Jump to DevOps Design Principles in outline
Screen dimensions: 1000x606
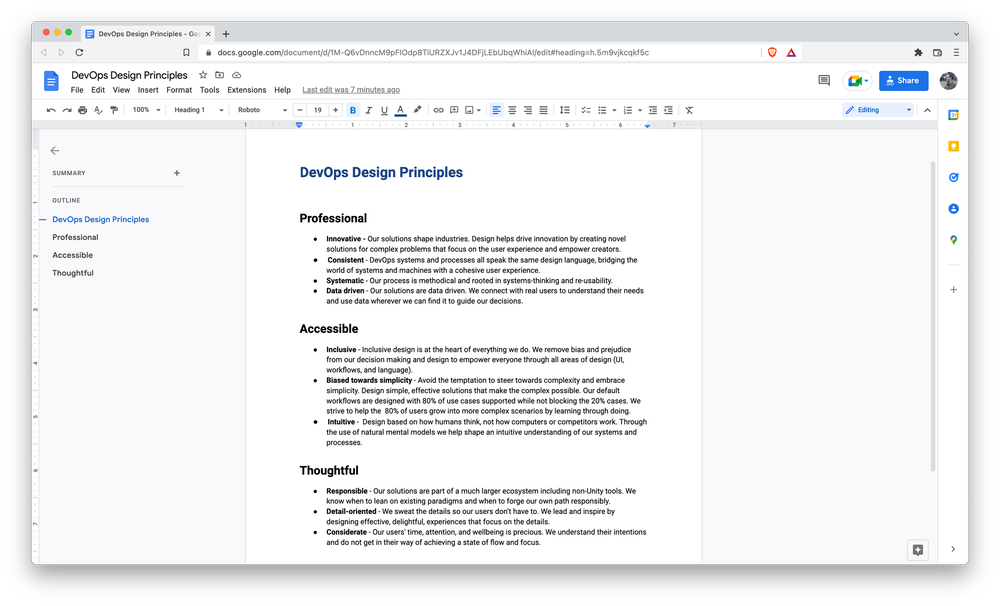pos(101,219)
